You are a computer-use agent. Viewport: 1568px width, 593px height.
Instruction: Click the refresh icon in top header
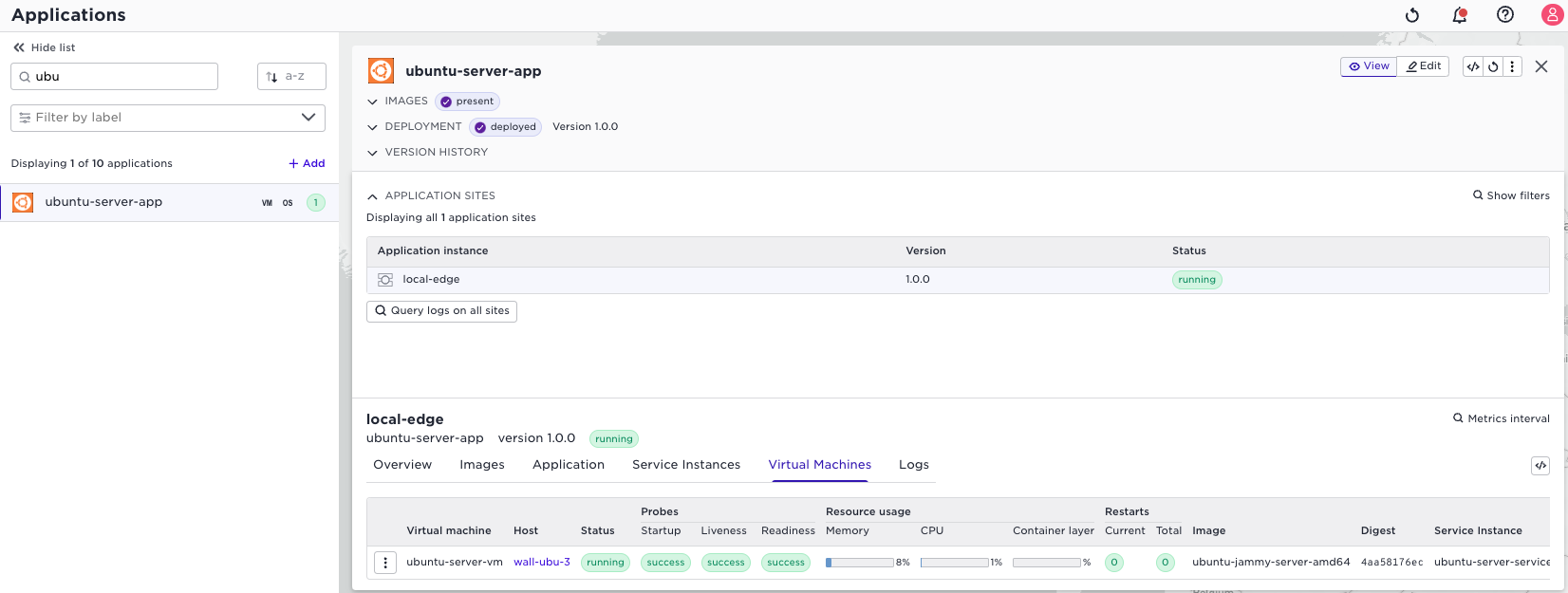[x=1412, y=15]
